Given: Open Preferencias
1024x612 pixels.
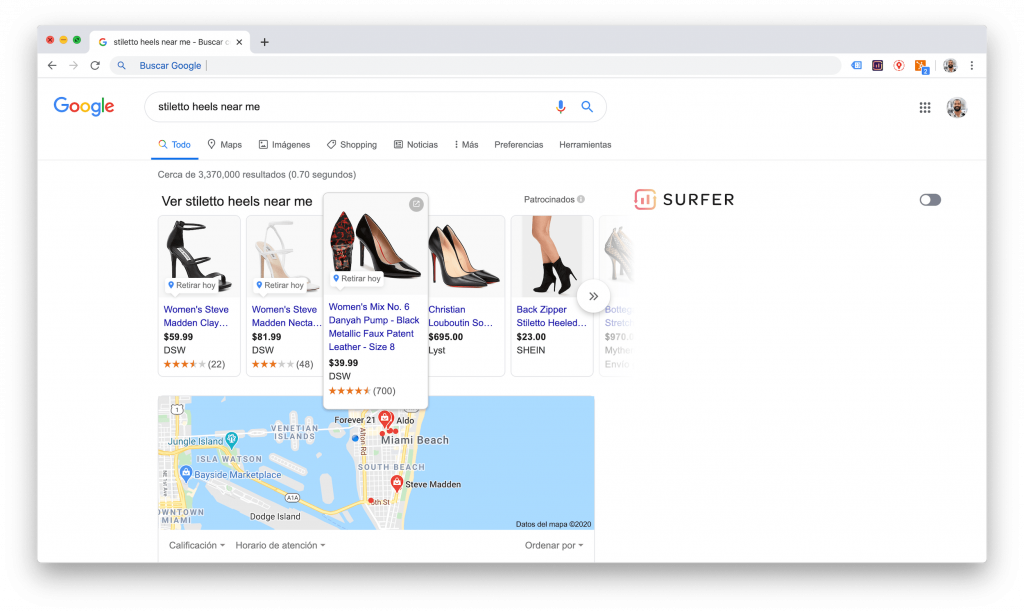Looking at the screenshot, I should click(x=519, y=144).
